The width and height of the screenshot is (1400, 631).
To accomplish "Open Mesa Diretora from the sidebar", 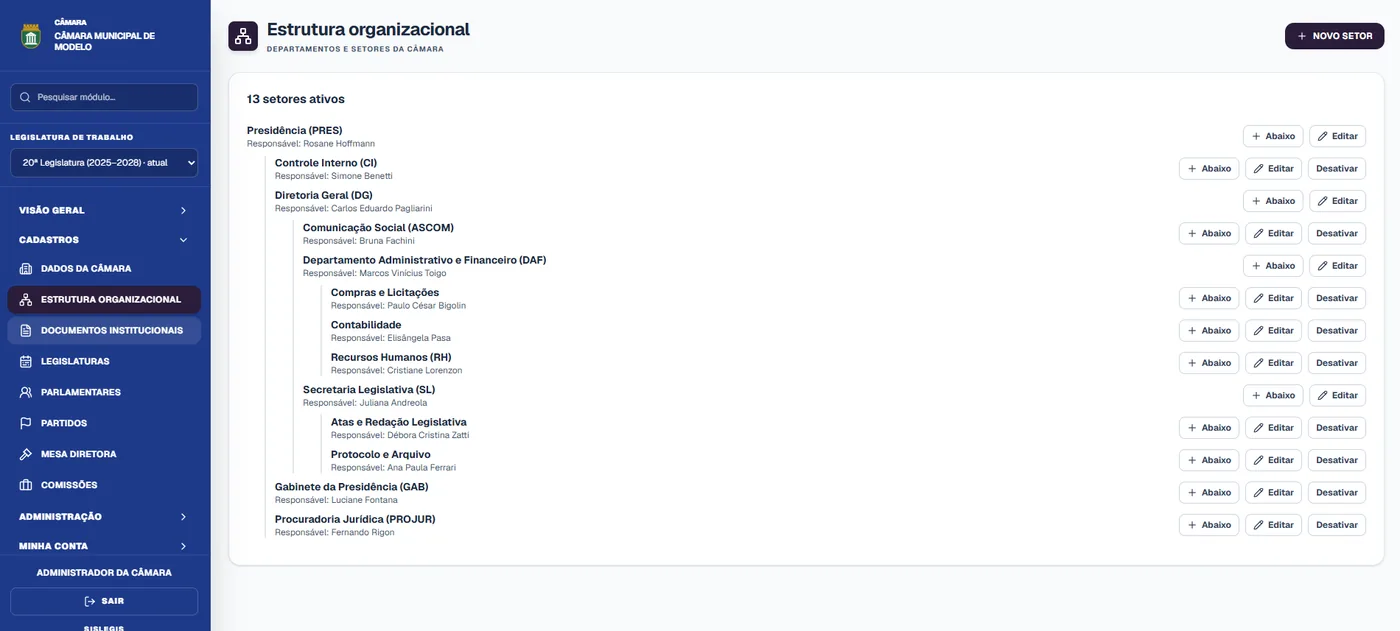I will coord(104,455).
